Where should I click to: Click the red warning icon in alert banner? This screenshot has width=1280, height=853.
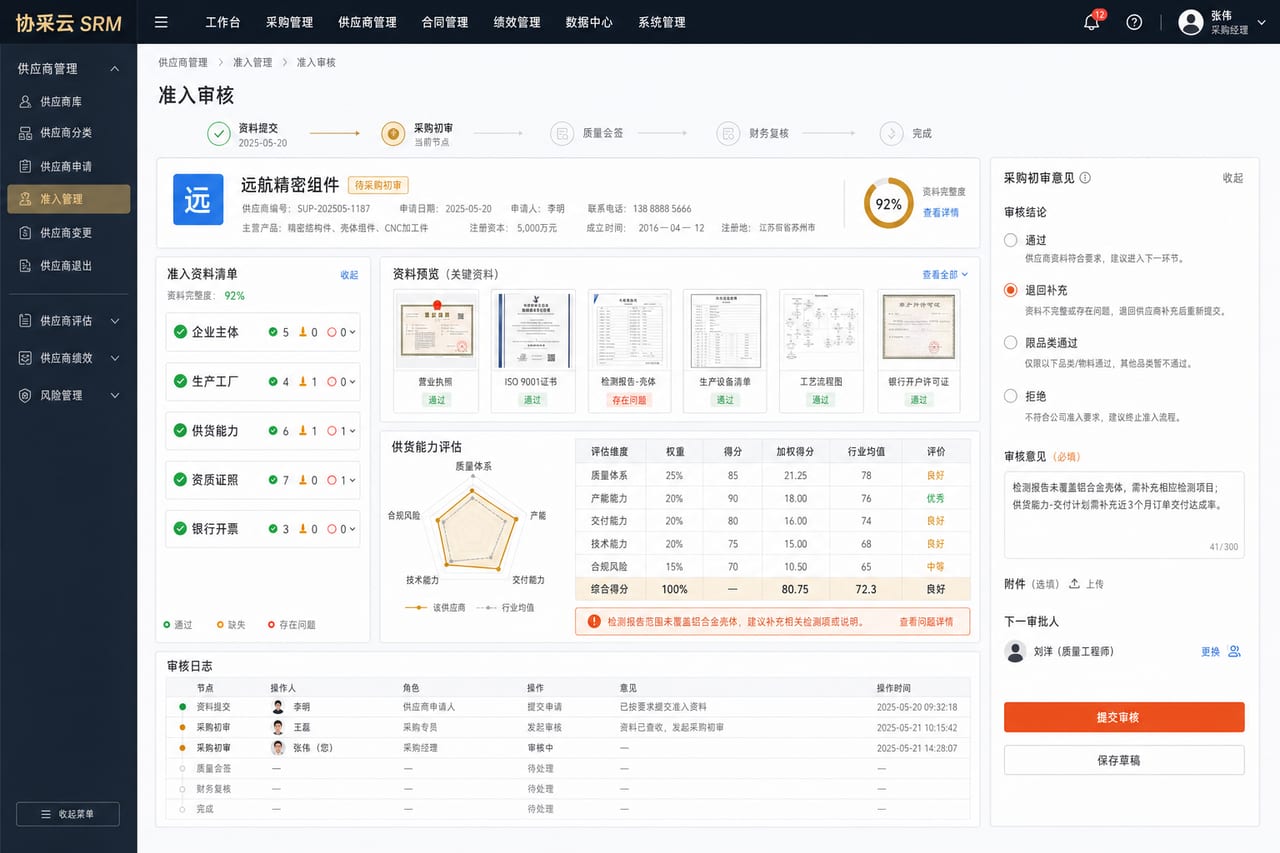click(x=594, y=621)
